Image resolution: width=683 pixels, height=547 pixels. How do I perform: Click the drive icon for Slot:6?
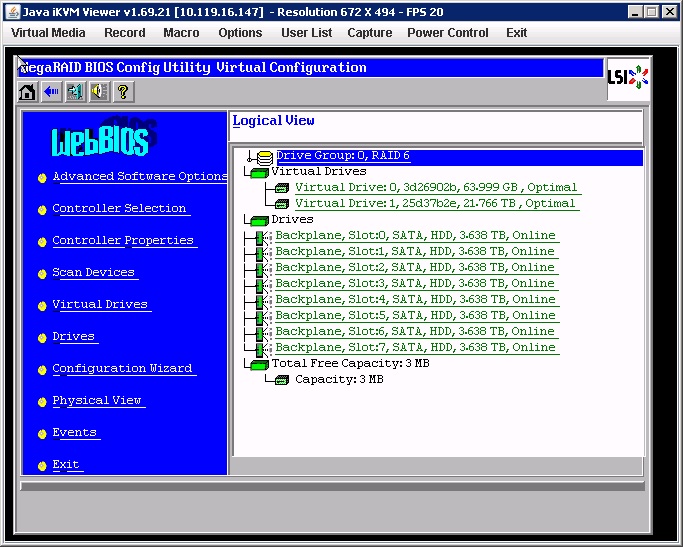pos(263,334)
